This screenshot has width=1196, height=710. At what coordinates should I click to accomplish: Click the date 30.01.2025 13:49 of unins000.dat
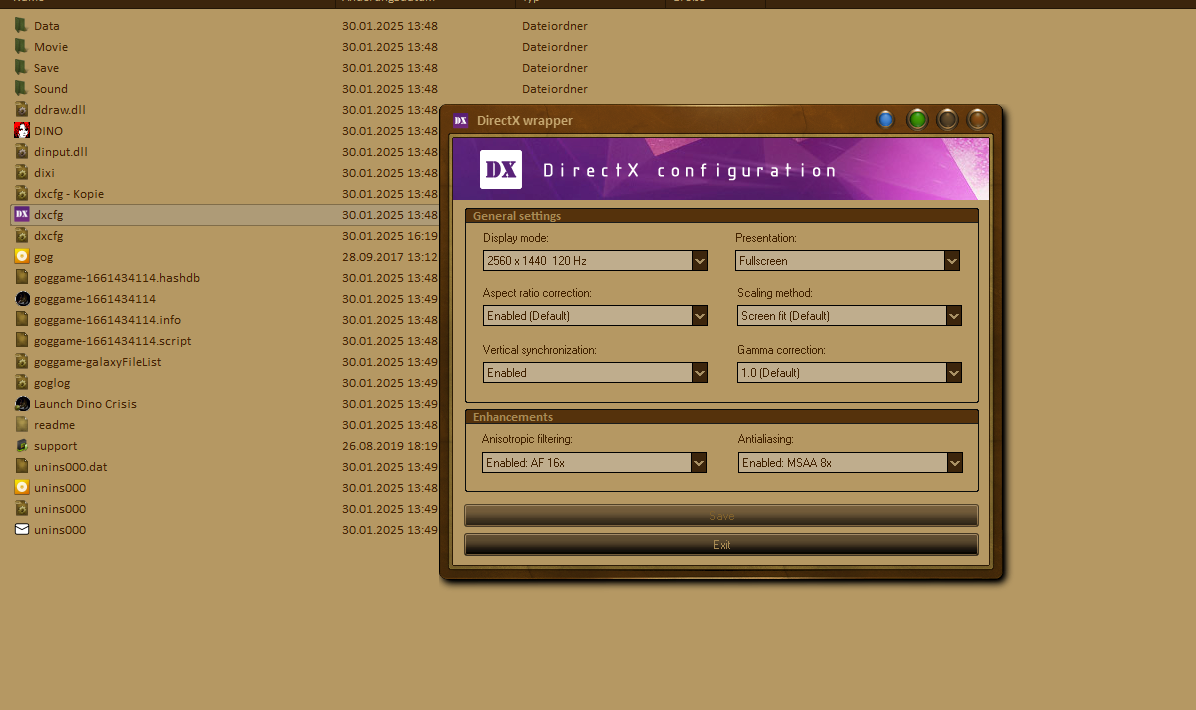pos(390,467)
